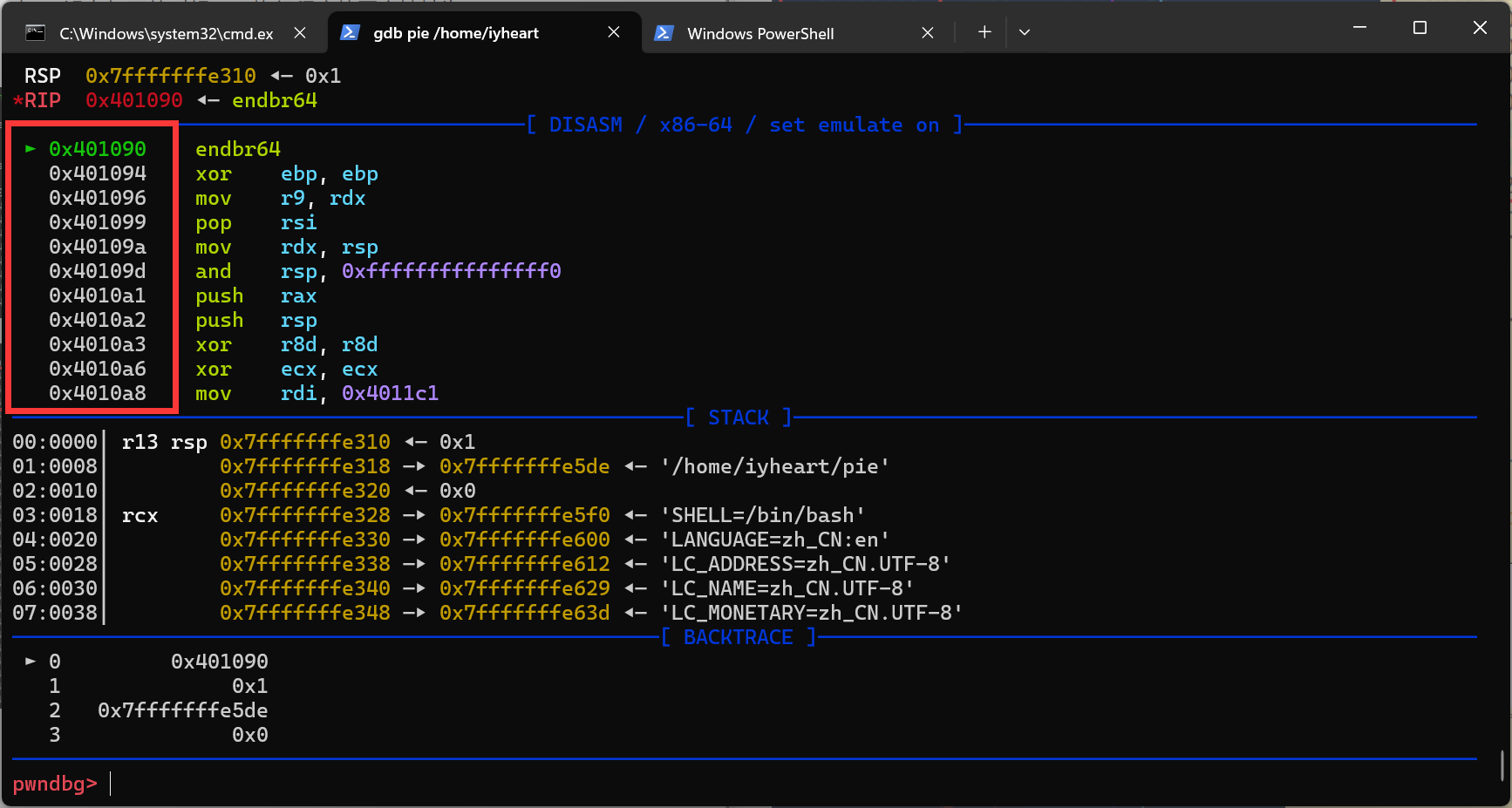Close the gdb pie tab
Screen dimensions: 1512x808
(614, 32)
